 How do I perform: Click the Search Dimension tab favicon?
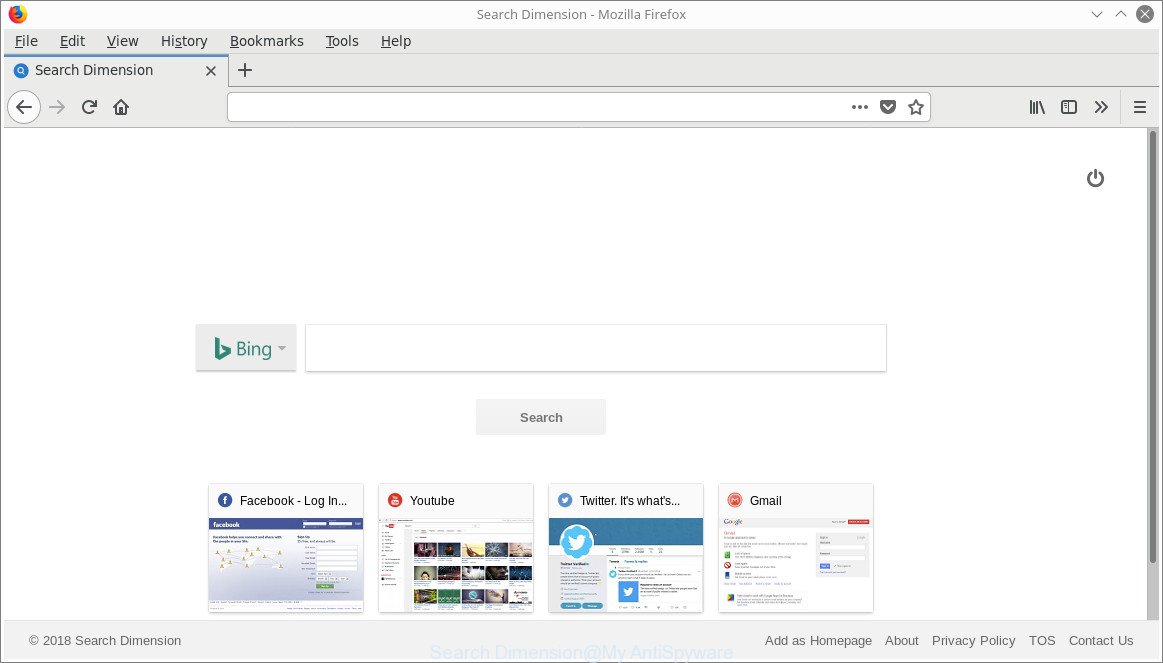[22, 70]
